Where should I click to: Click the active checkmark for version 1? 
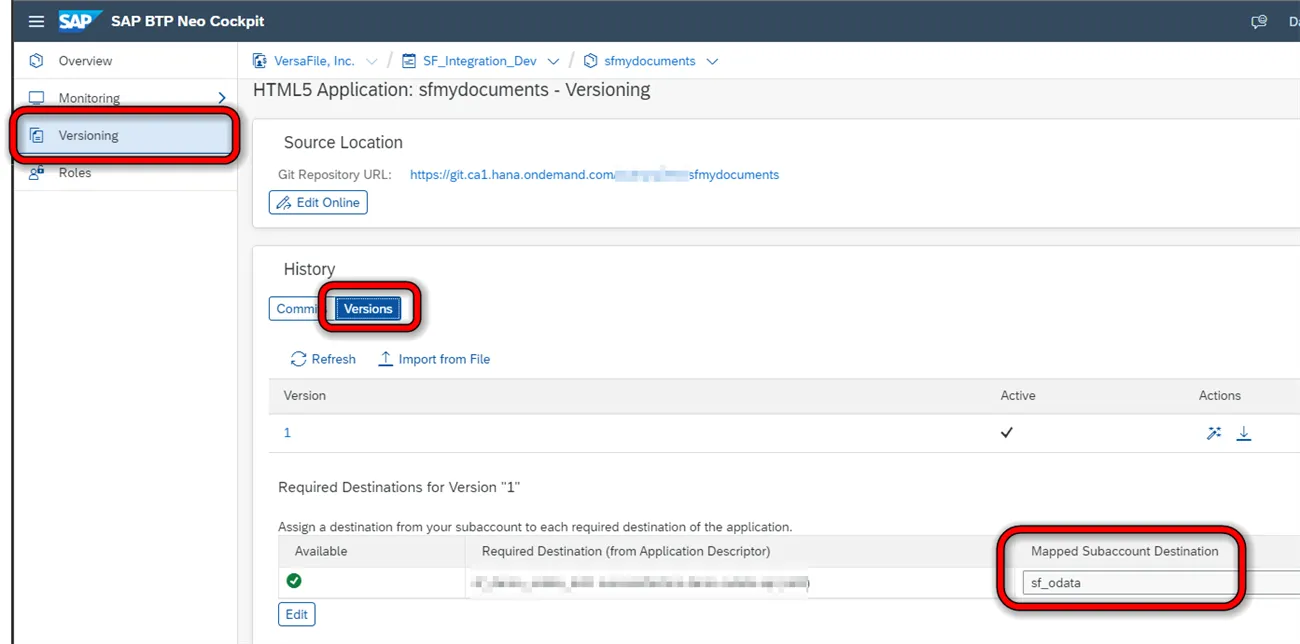click(1007, 433)
